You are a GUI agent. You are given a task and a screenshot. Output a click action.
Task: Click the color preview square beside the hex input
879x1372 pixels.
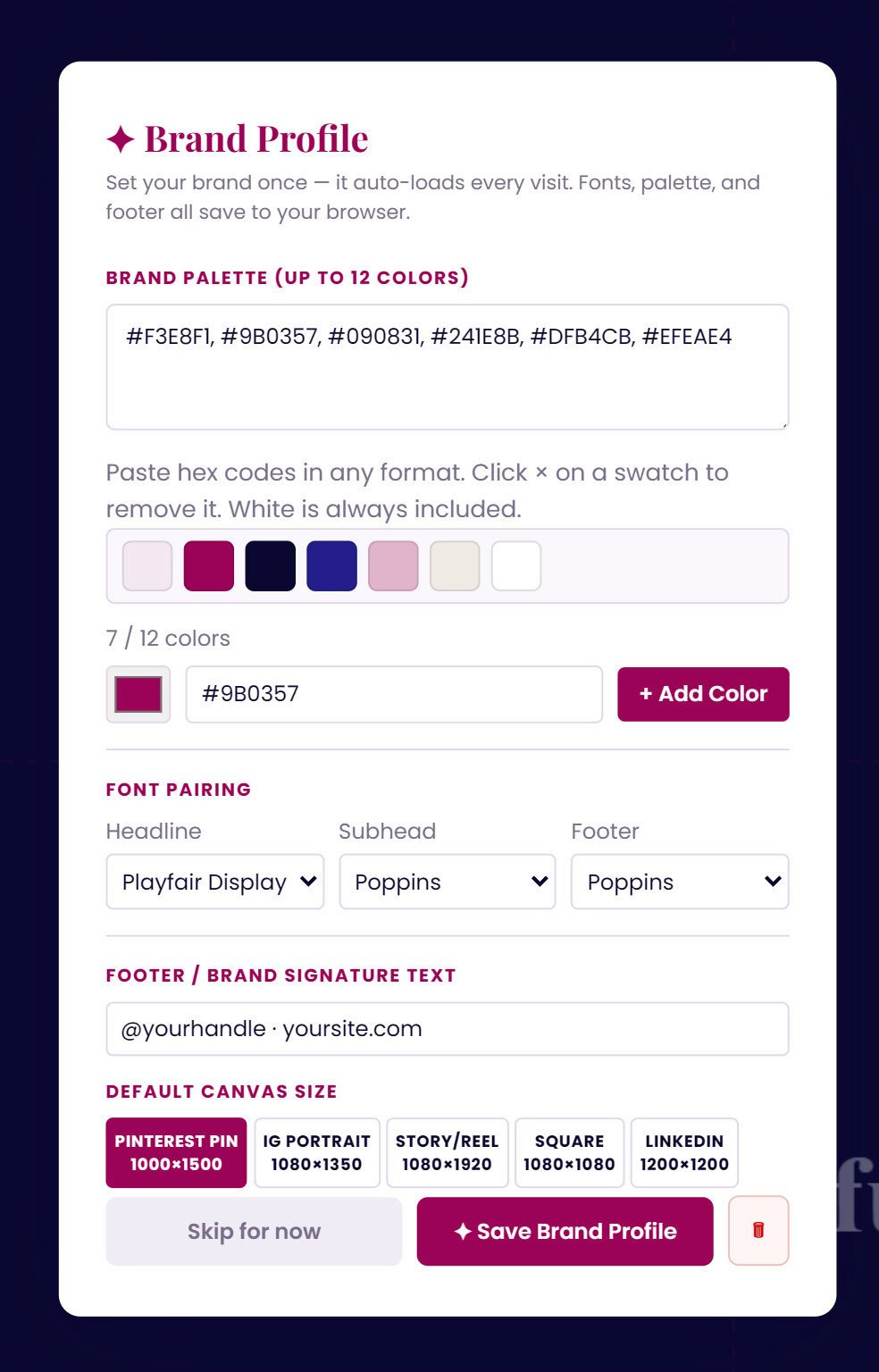[138, 694]
